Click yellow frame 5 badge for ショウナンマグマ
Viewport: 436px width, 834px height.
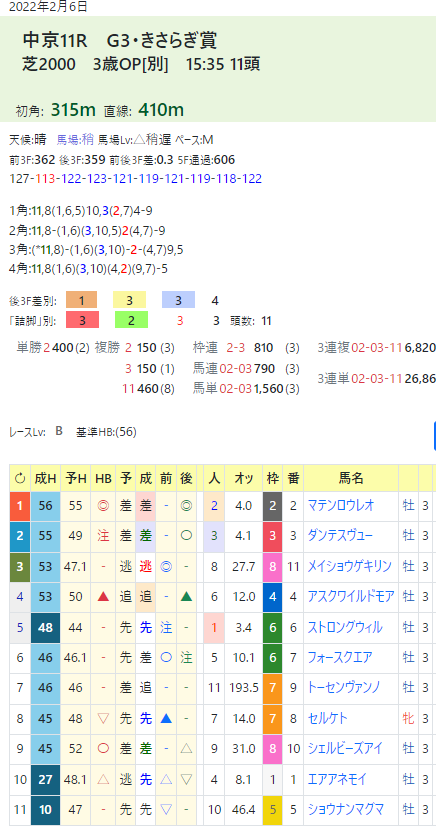(273, 810)
